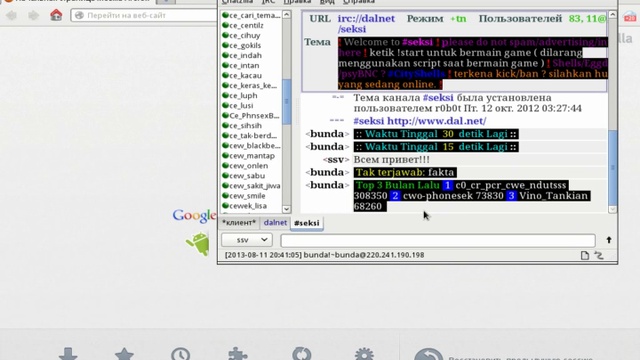Click the connection icon in ChatZilla status bar

click(599, 256)
